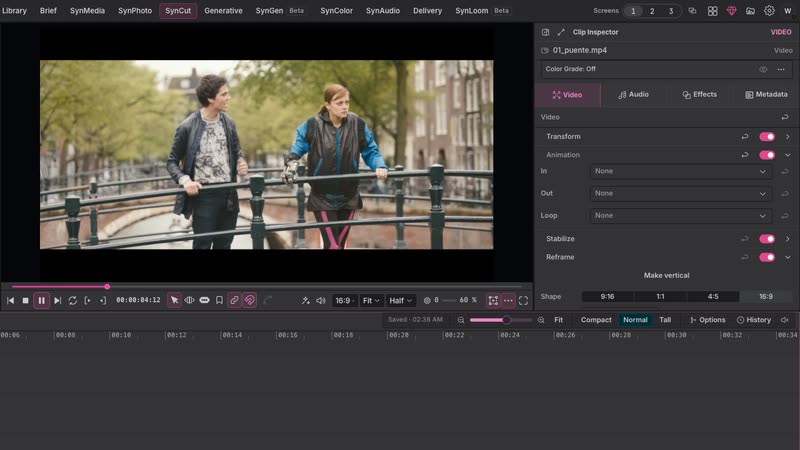The height and width of the screenshot is (450, 800).
Task: Disable the Transform toggle
Action: (767, 137)
